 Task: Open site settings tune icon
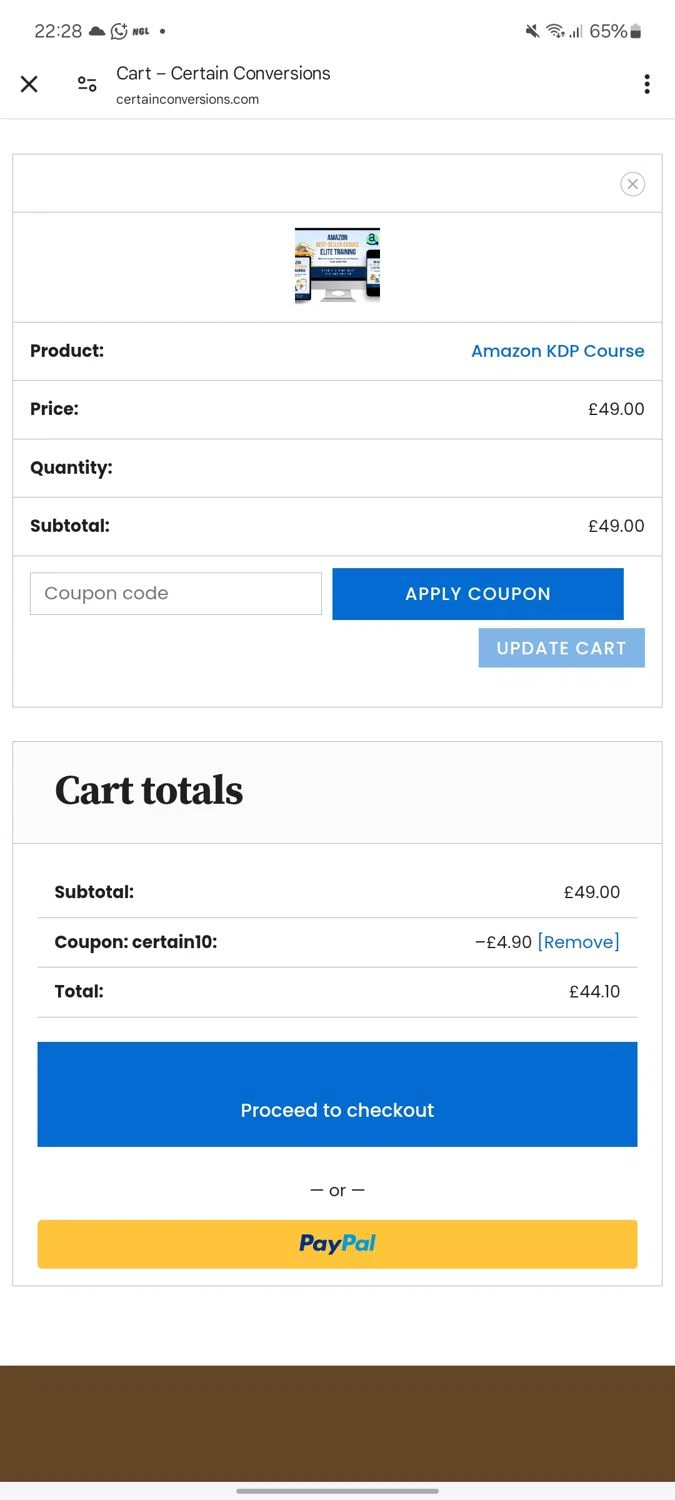click(87, 84)
